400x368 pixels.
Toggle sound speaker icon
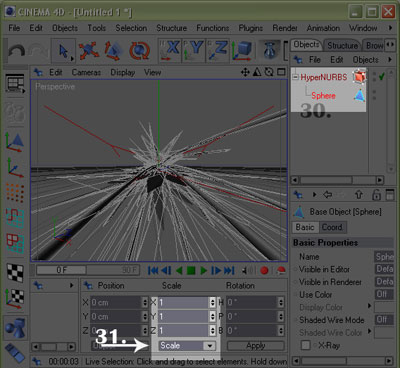[248, 270]
